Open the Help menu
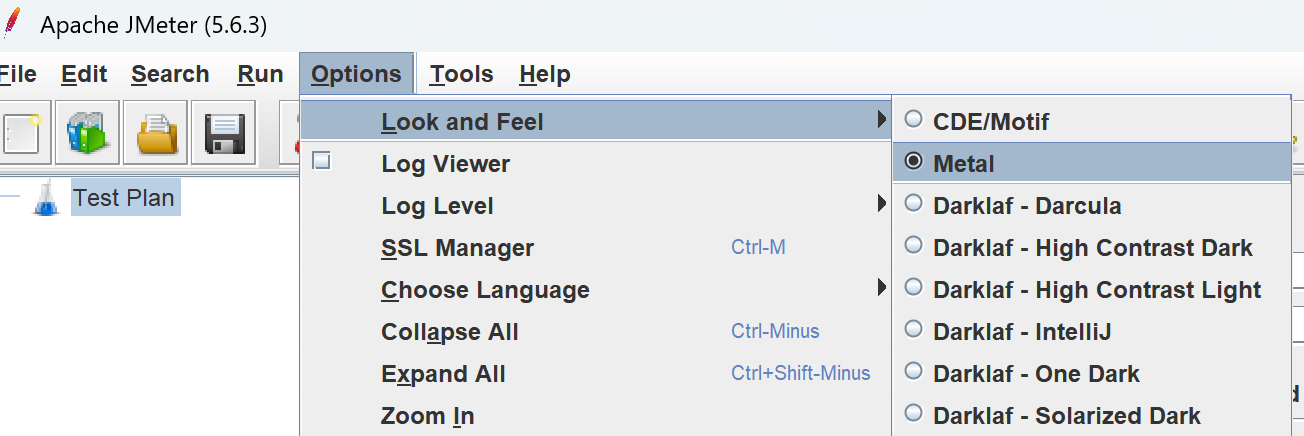1304x436 pixels. click(x=545, y=74)
